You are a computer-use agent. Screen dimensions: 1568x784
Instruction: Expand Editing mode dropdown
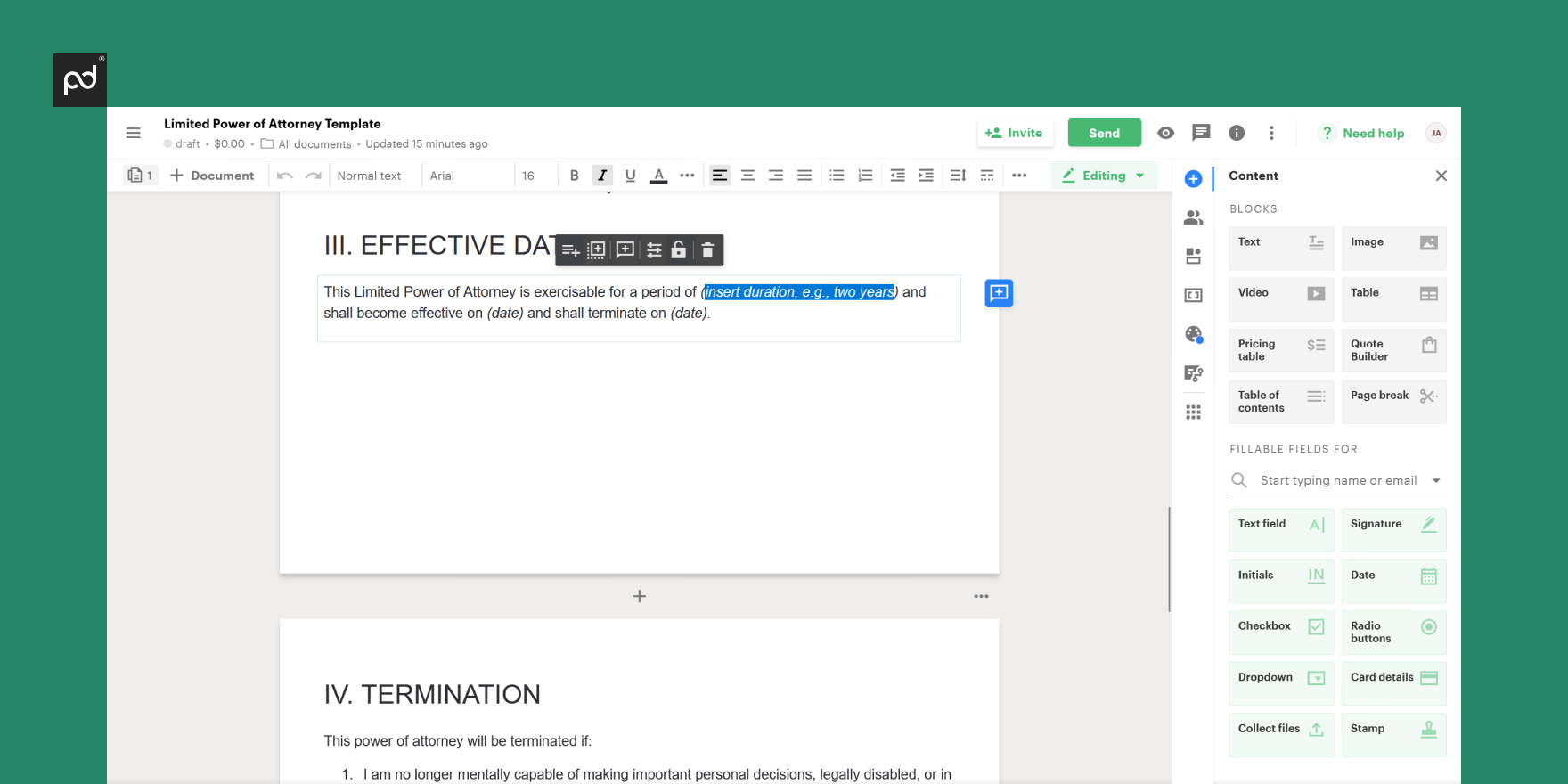click(1104, 176)
